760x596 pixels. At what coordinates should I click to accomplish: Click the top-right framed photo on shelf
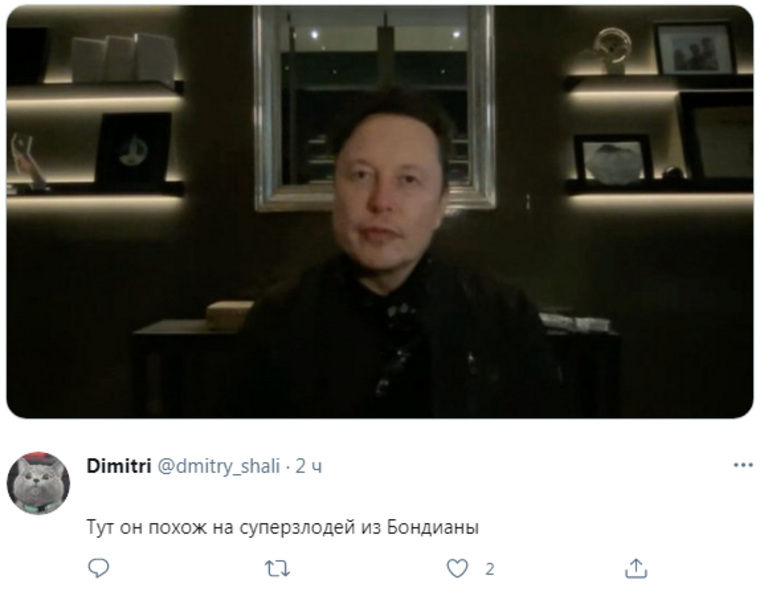click(x=695, y=48)
